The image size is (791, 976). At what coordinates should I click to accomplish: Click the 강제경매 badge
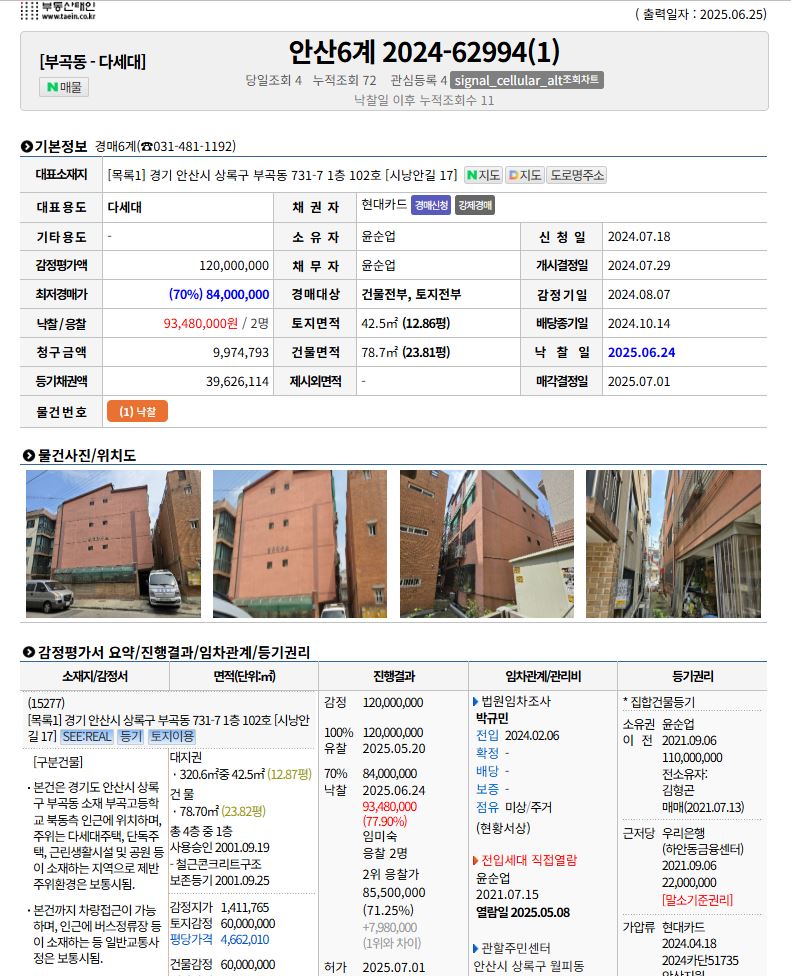coord(475,205)
